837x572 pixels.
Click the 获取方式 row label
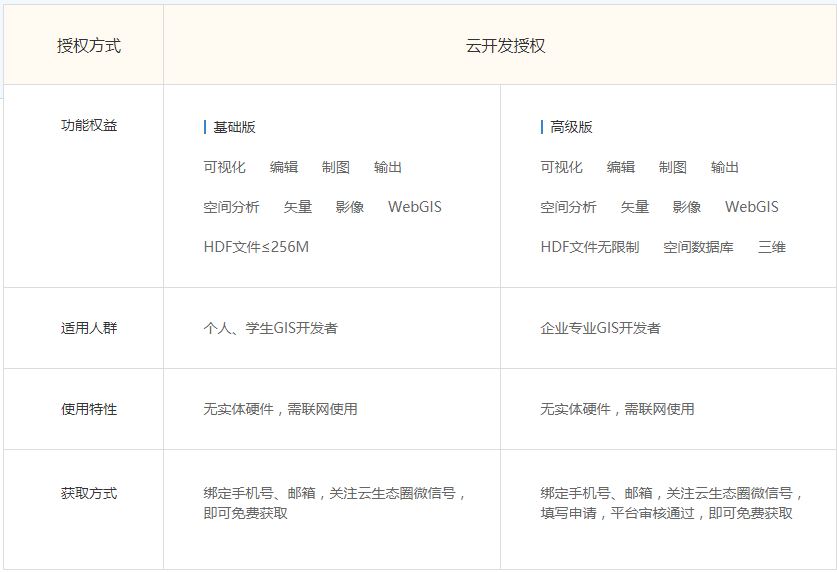click(x=89, y=493)
